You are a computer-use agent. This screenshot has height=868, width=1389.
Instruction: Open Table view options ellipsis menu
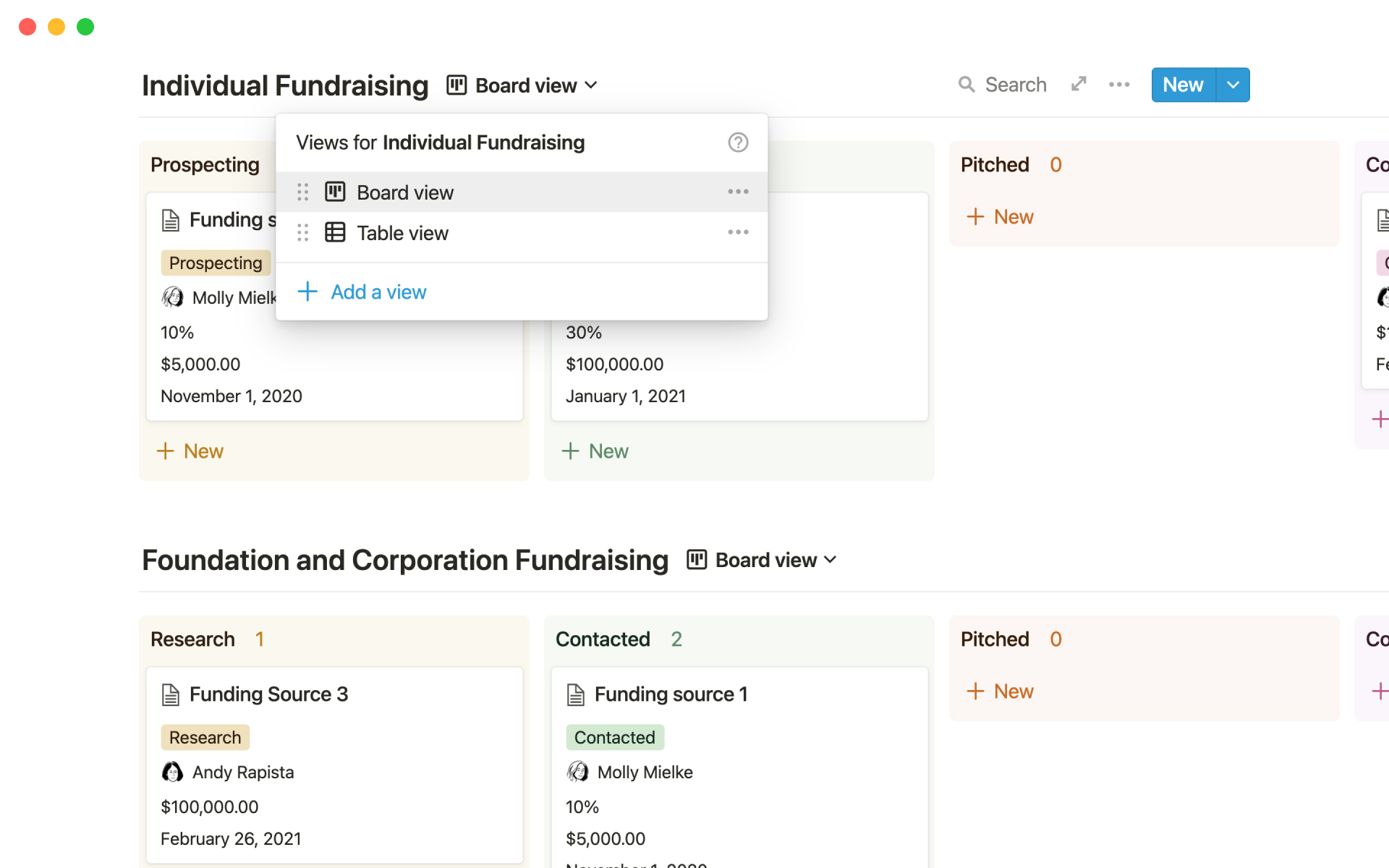pos(737,232)
